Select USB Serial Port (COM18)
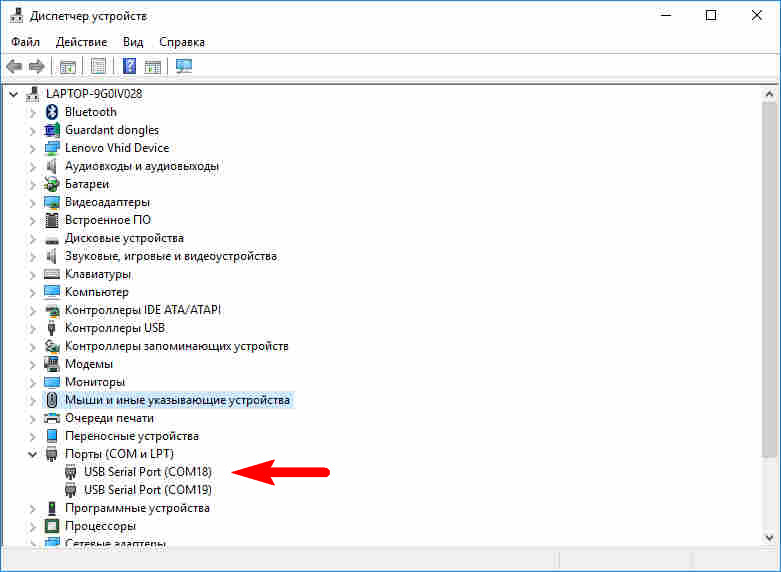This screenshot has width=781, height=572. tap(147, 472)
